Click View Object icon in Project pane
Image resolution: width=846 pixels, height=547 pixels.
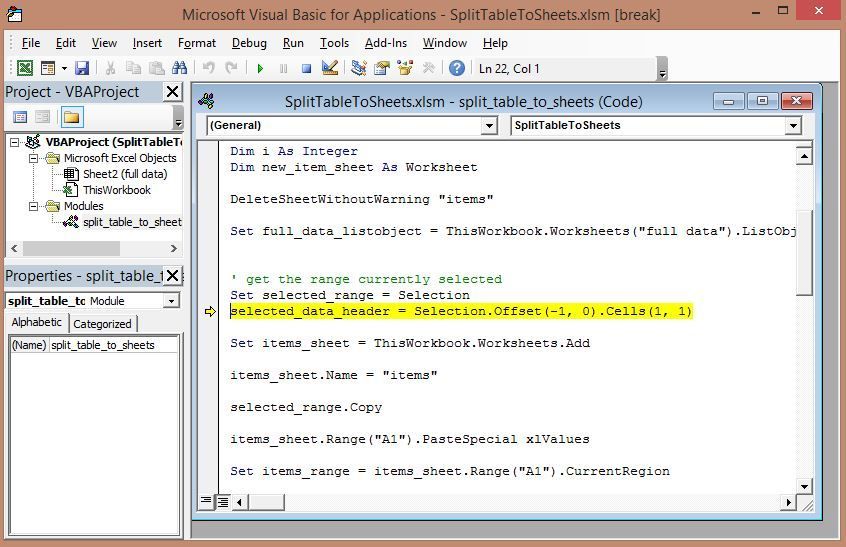click(43, 117)
